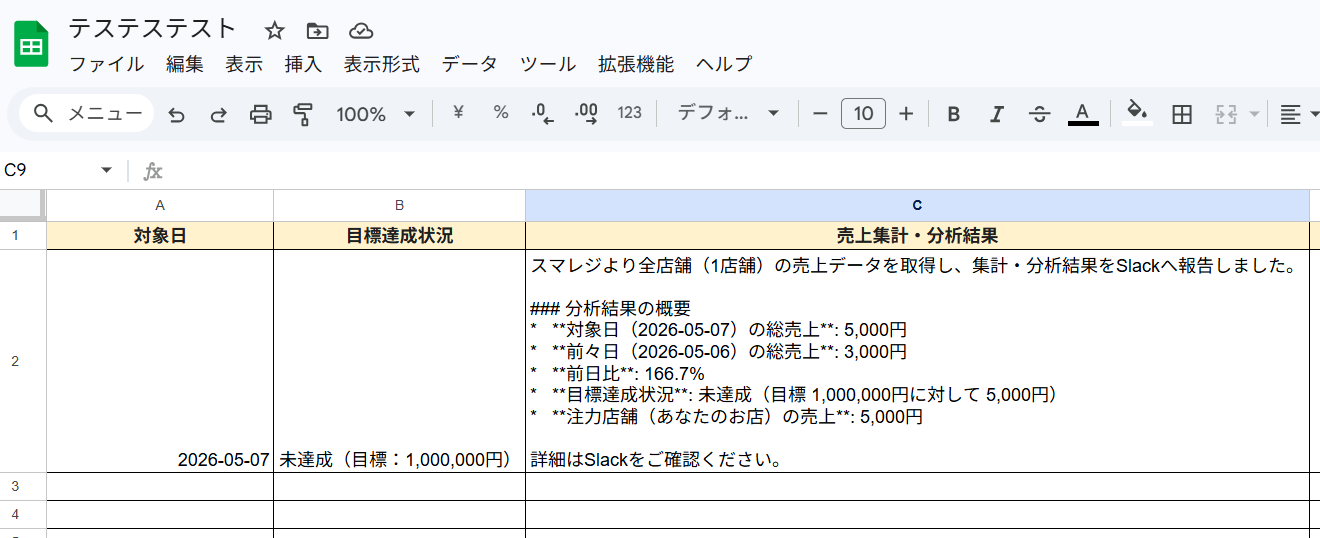
Task: Increase font size with plus button
Action: tap(906, 114)
